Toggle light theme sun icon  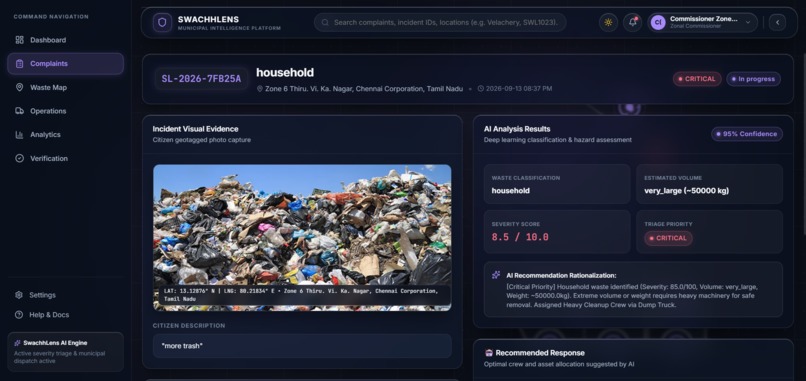608,23
